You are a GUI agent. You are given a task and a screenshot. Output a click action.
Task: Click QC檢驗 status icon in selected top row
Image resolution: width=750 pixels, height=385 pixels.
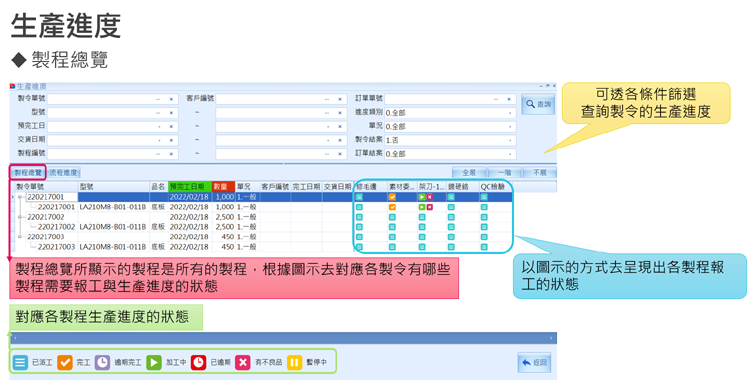[484, 197]
